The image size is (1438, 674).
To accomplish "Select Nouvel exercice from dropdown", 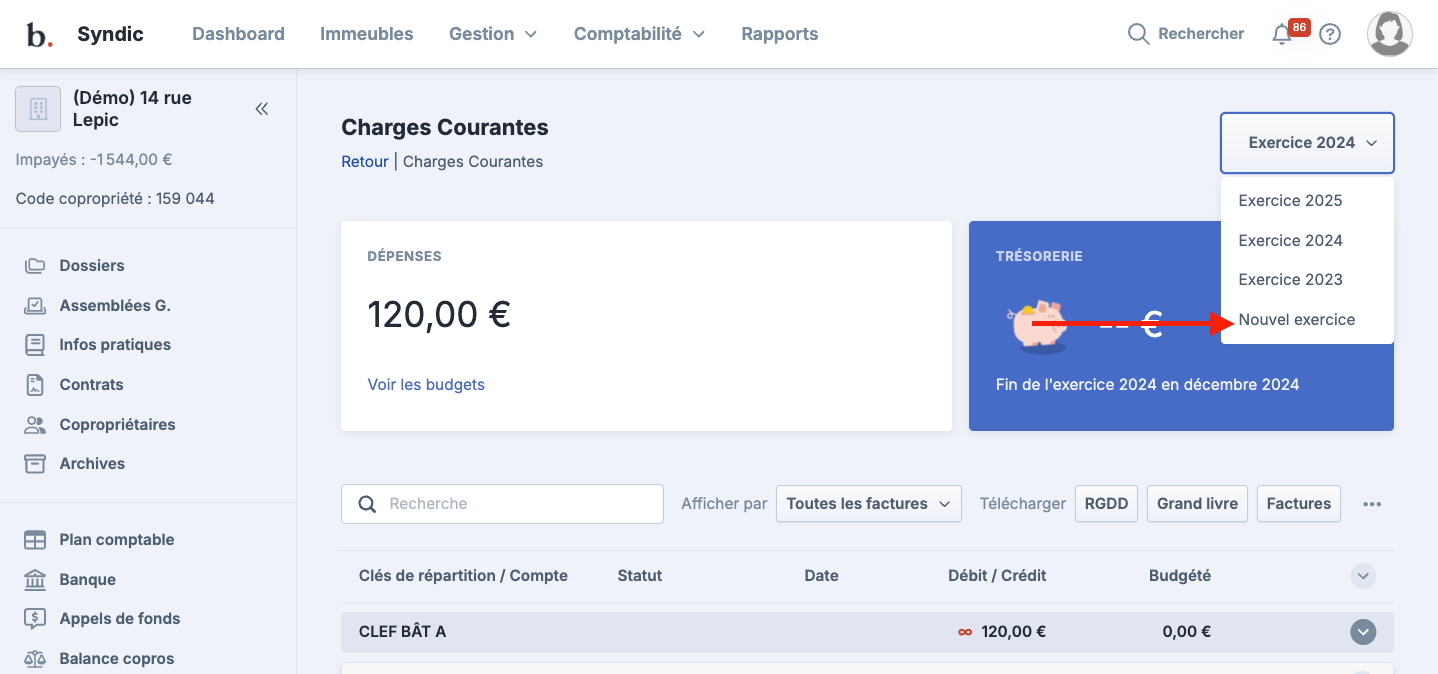I will click(x=1296, y=319).
